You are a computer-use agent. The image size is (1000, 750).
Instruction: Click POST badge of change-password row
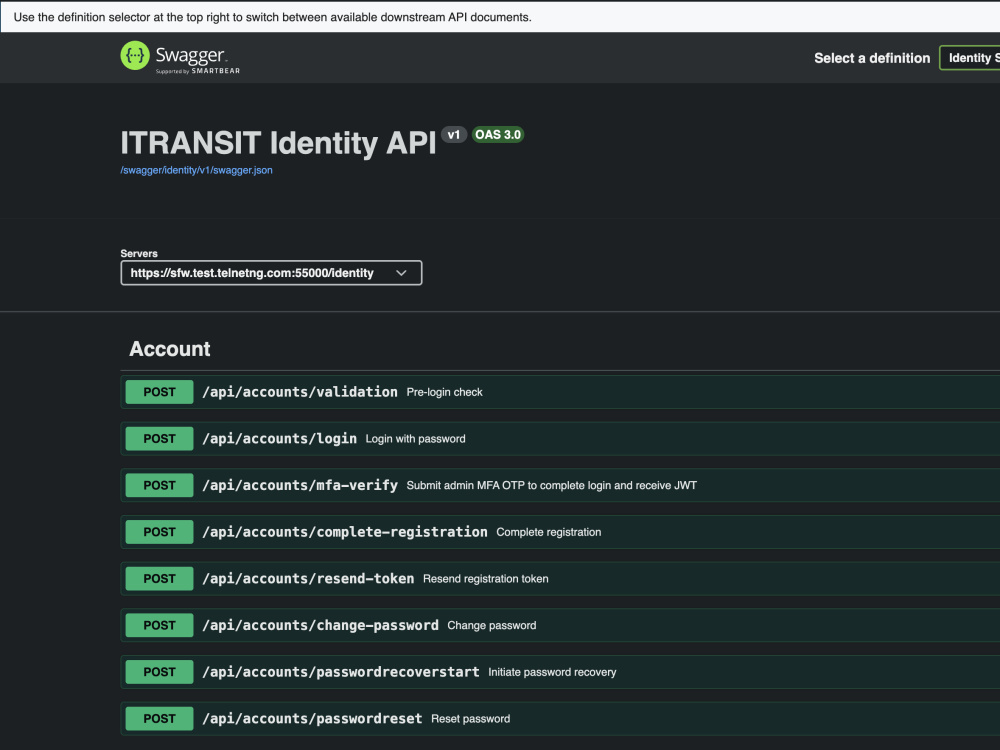[x=159, y=625]
